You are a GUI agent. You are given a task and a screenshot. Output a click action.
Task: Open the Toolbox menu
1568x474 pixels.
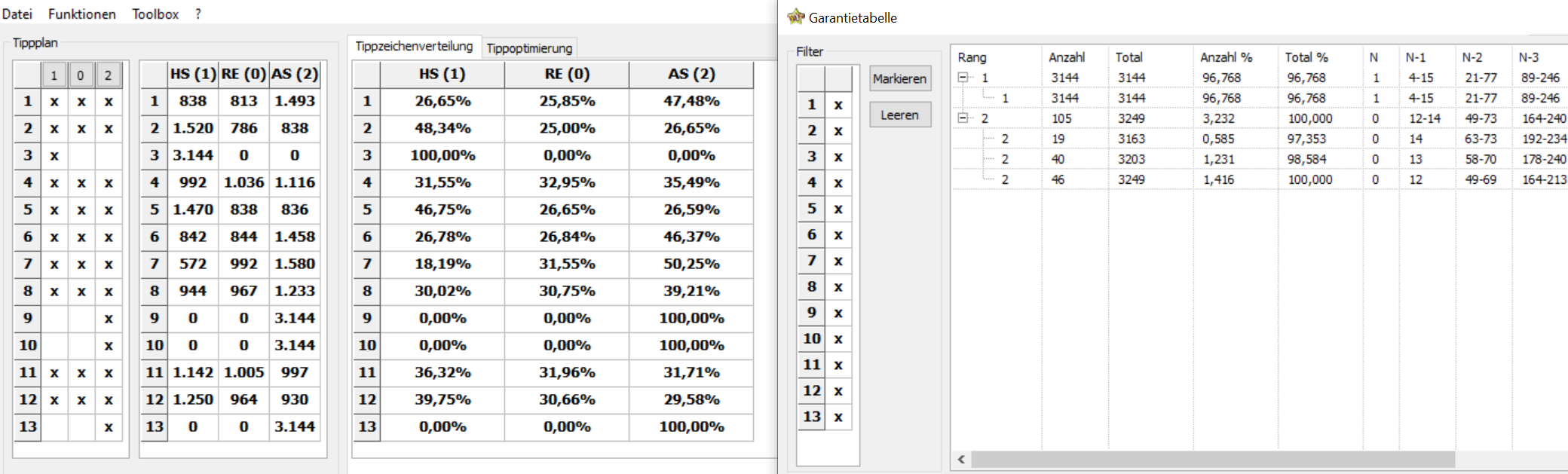click(x=155, y=14)
